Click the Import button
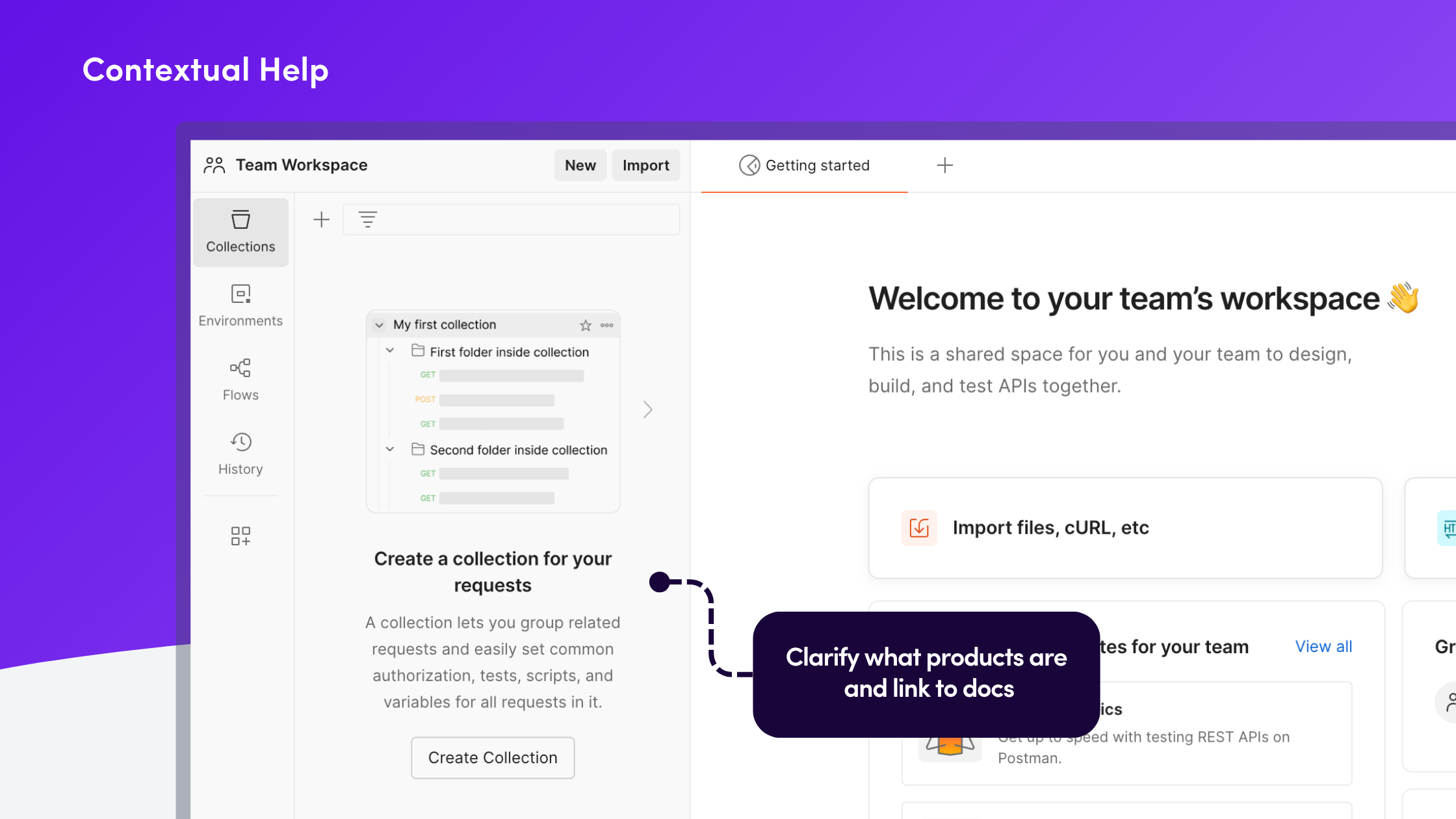Screen dimensions: 1456x819 [645, 166]
